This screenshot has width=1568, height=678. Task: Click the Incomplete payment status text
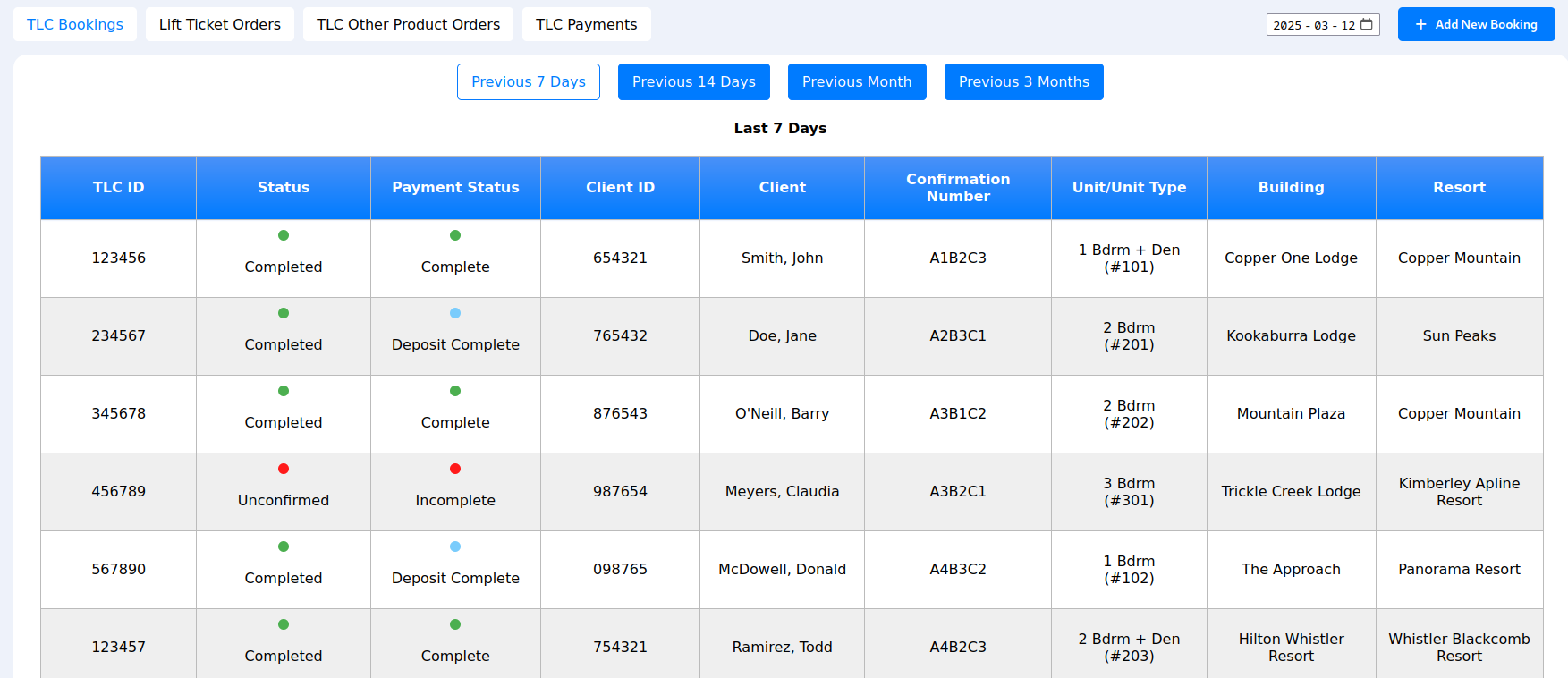(455, 501)
